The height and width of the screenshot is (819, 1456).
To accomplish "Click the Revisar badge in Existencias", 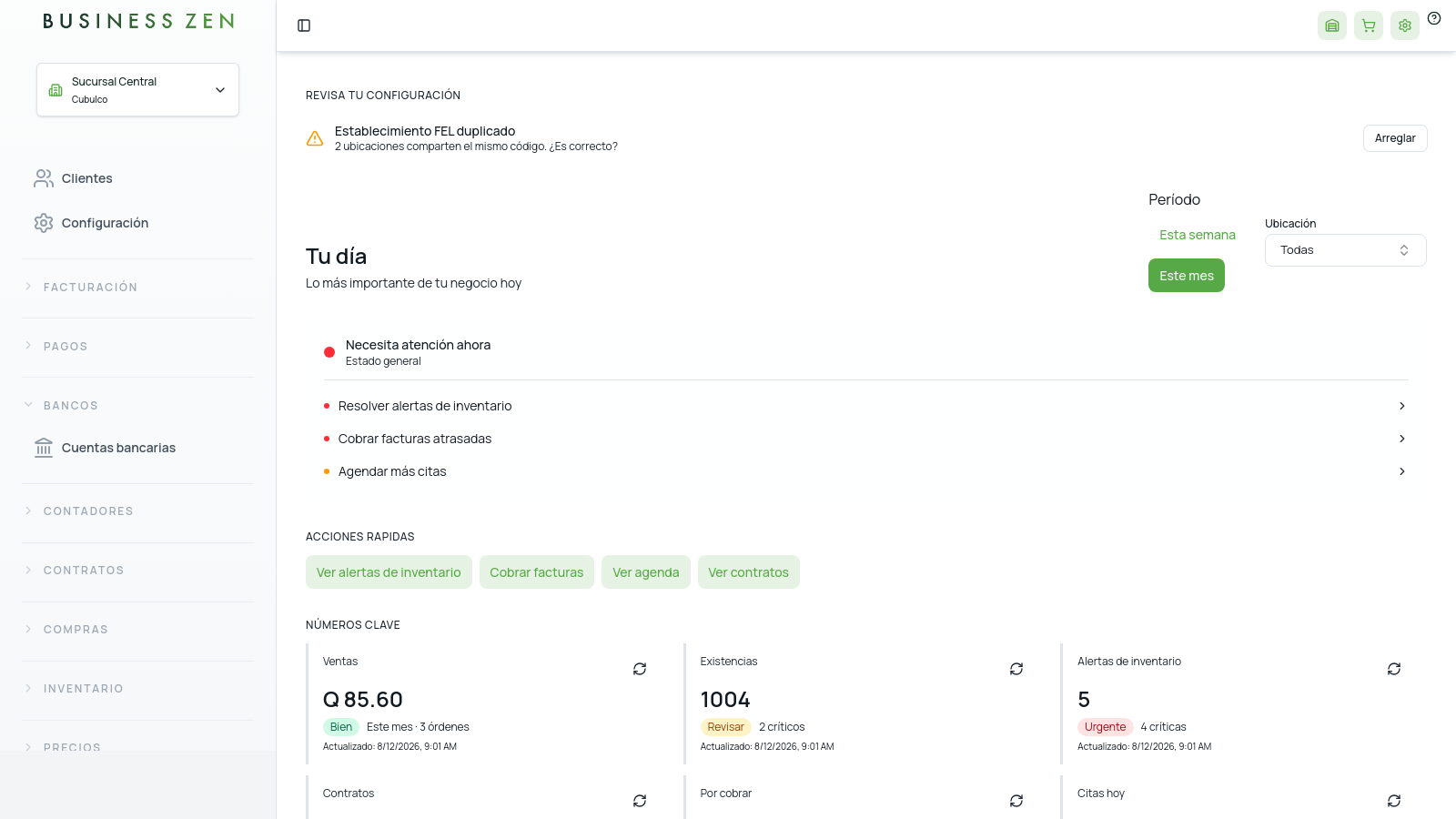I will 726,727.
